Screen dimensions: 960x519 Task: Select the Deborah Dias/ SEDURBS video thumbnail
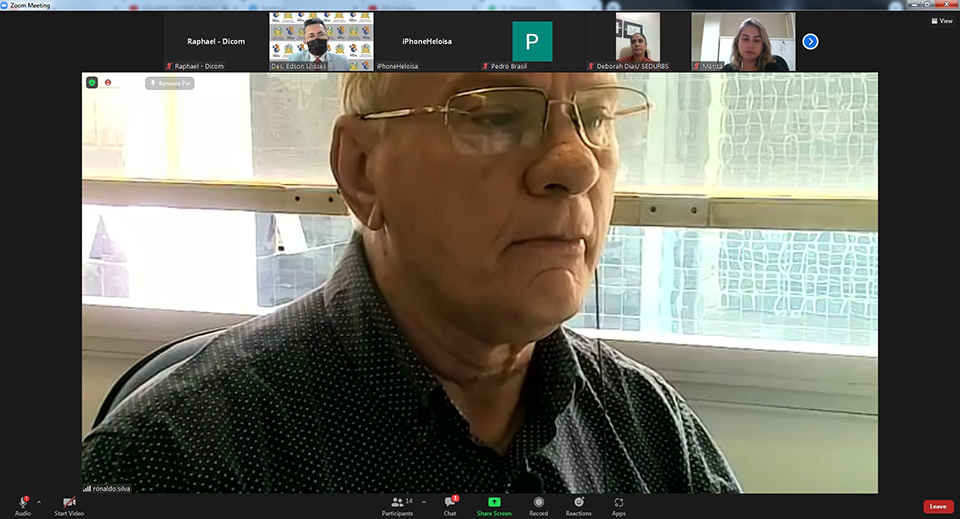click(637, 41)
